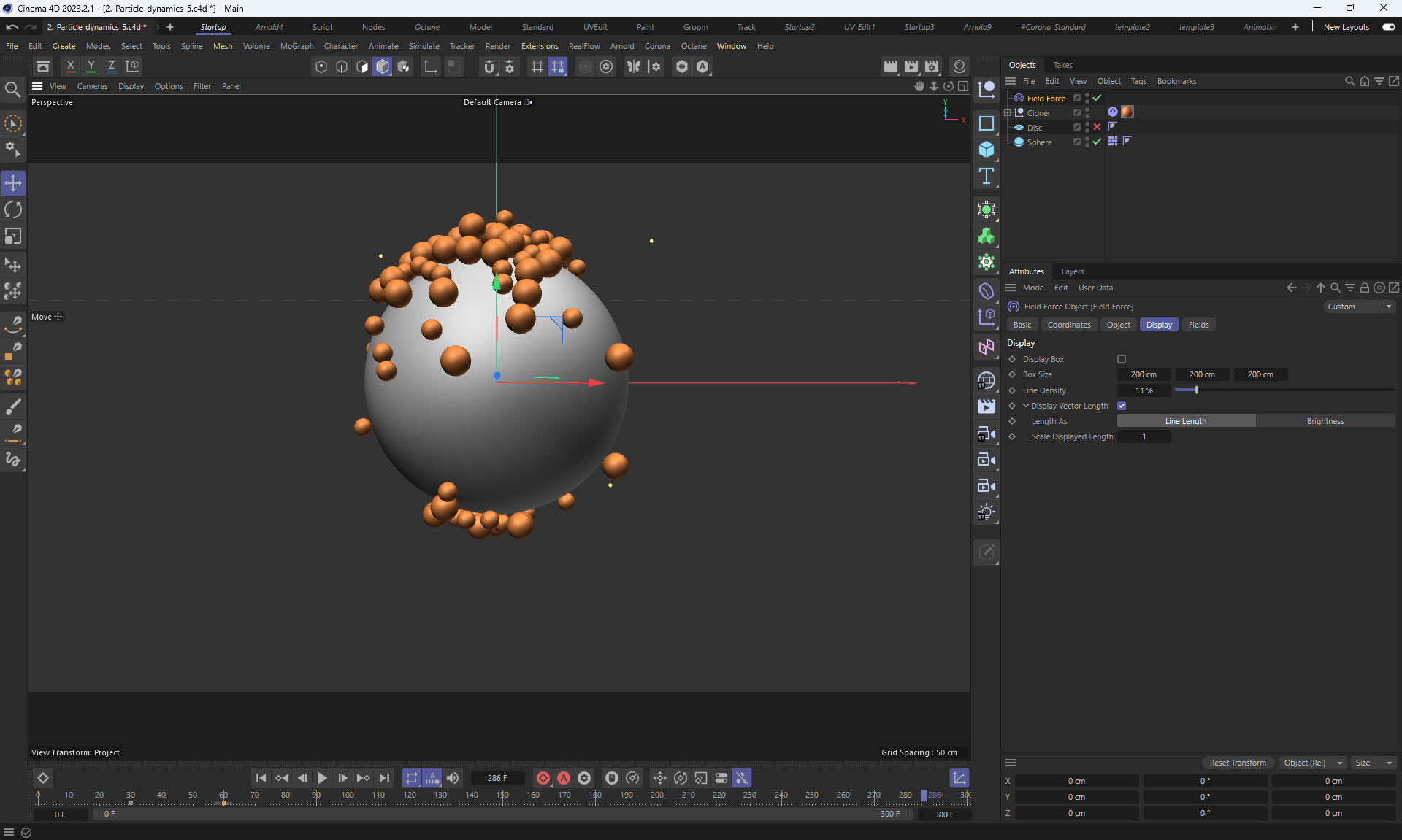The width and height of the screenshot is (1402, 840).
Task: Toggle the New Layouts switch
Action: [1388, 27]
